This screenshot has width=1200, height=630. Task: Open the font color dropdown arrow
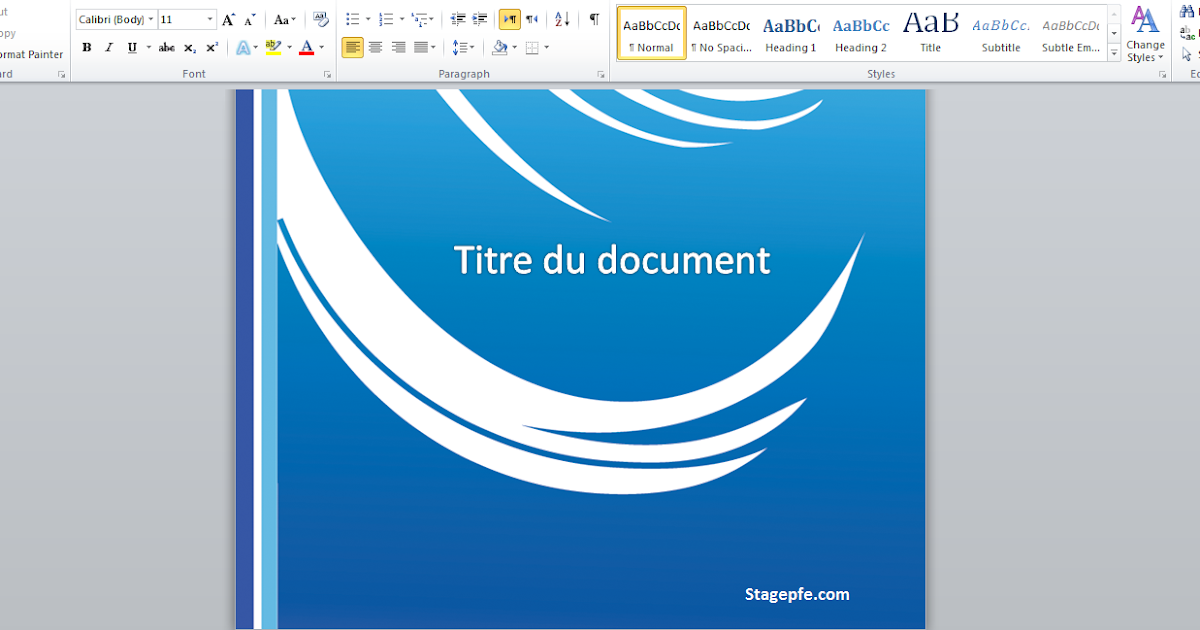coord(322,47)
